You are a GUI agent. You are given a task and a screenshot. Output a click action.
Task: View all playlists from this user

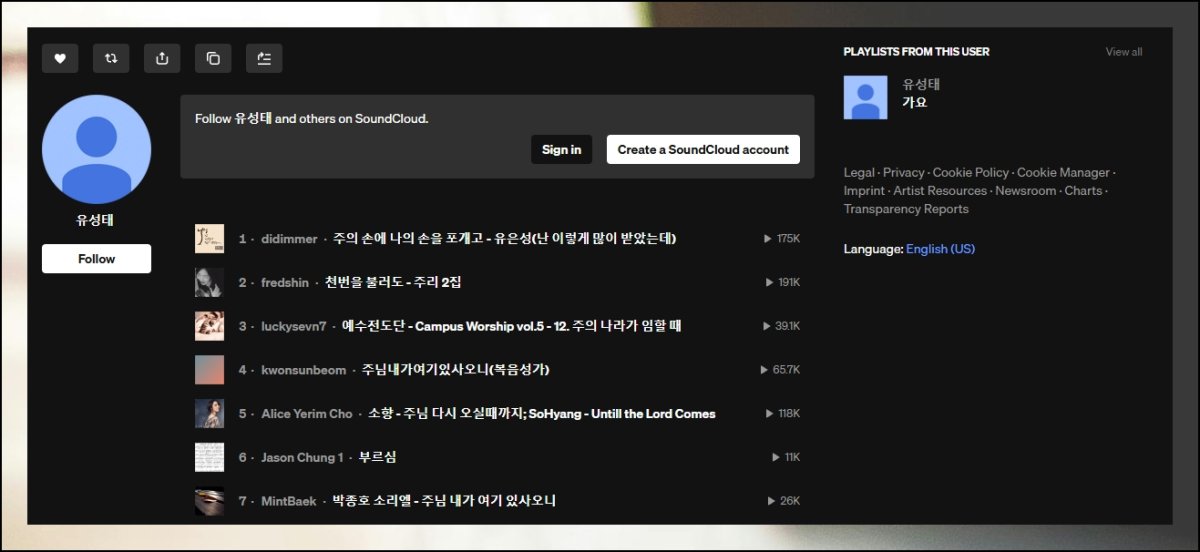point(1123,52)
